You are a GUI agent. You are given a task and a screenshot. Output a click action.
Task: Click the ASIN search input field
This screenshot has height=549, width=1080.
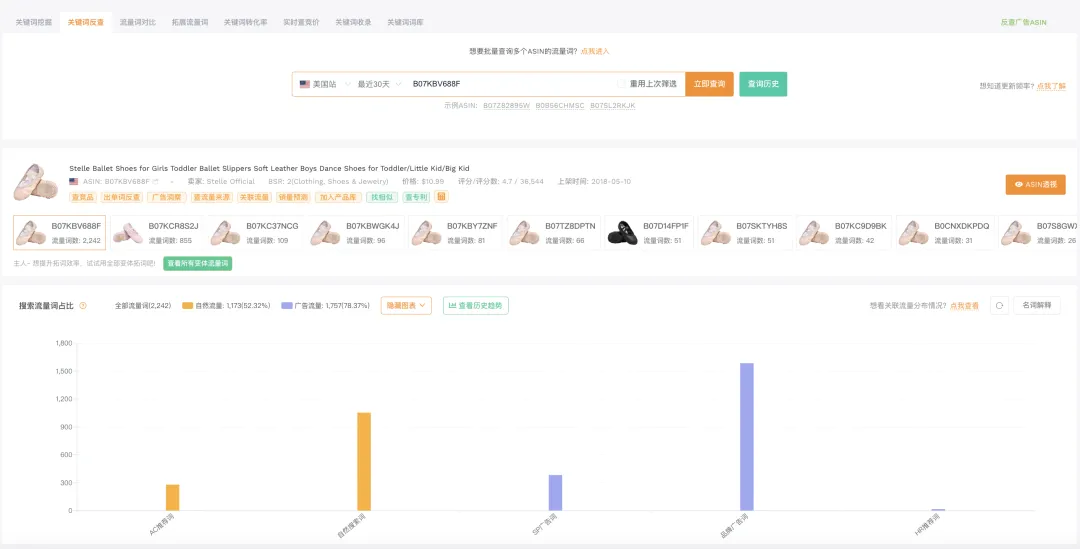point(510,84)
